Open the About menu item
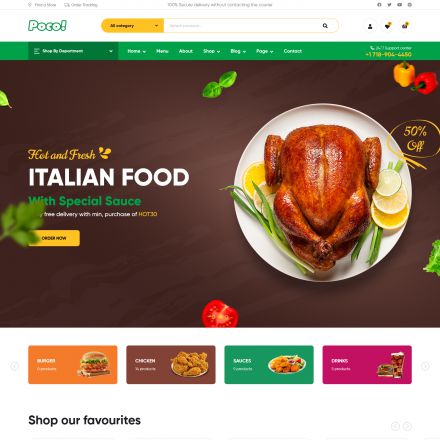 coord(186,51)
